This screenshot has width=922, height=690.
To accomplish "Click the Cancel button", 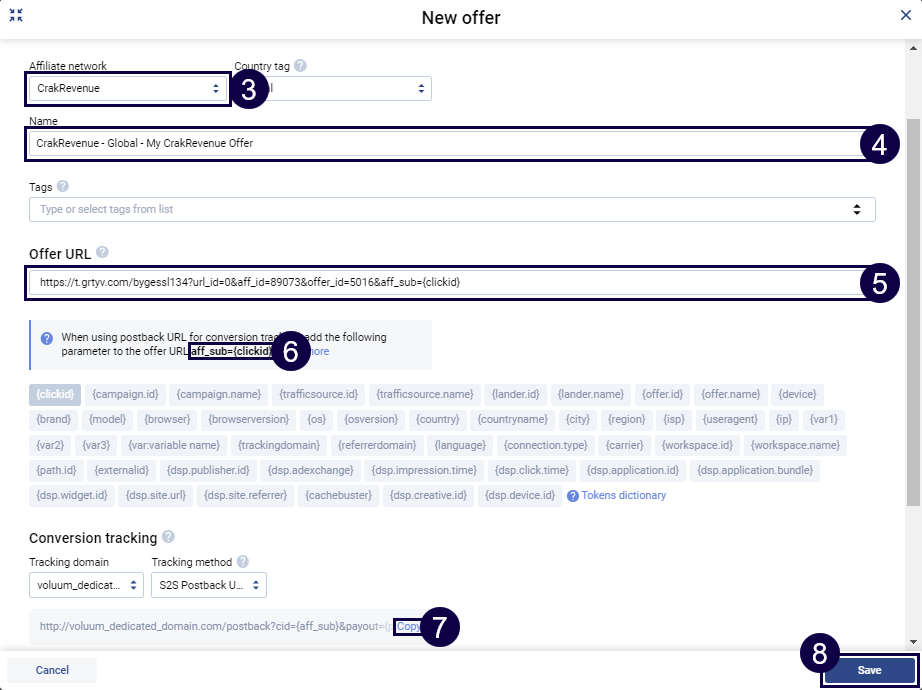I will coord(52,670).
